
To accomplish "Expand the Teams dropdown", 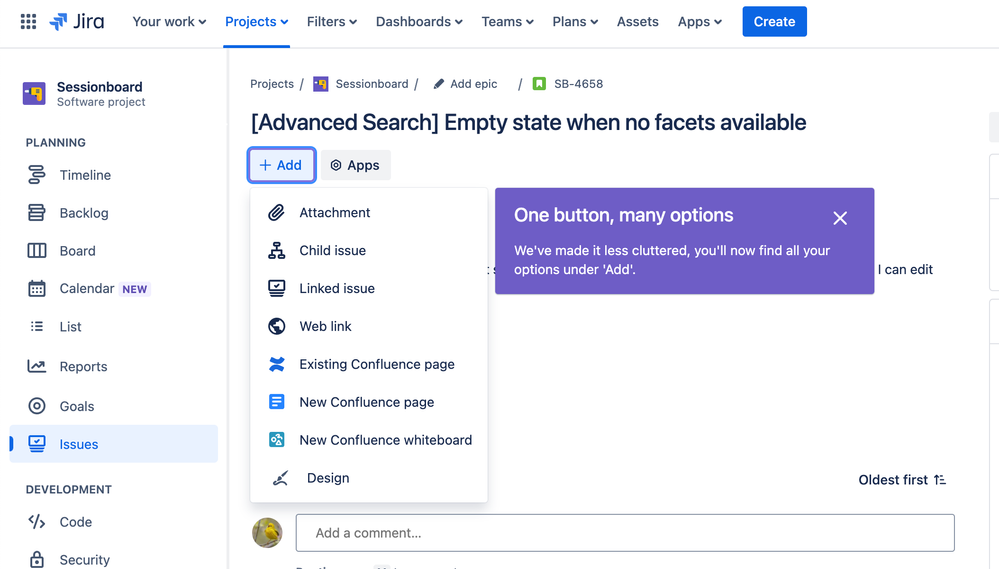I will coord(507,22).
